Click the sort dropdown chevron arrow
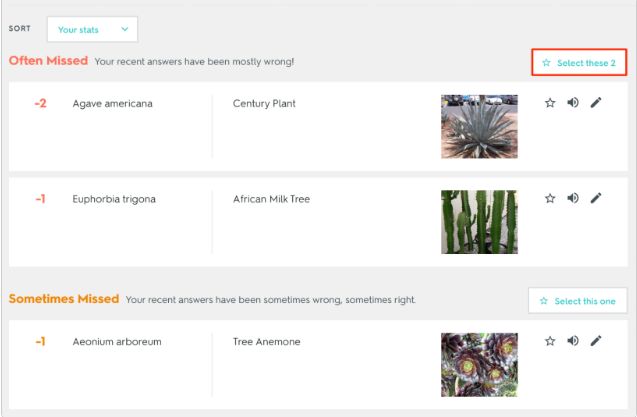637x417 pixels. click(x=125, y=29)
